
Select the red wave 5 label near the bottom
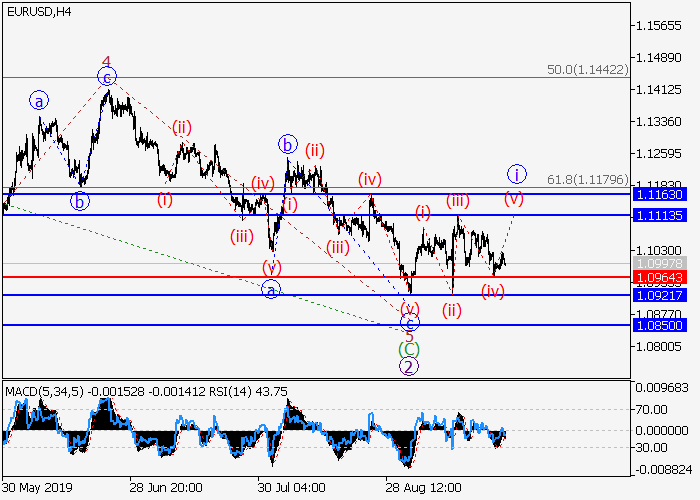[x=408, y=336]
